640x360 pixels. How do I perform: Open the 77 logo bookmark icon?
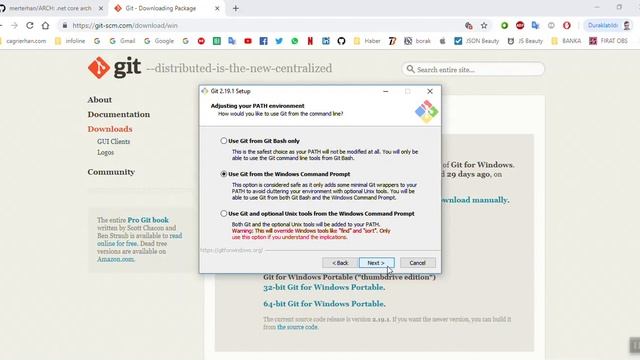pyautogui.click(x=392, y=41)
